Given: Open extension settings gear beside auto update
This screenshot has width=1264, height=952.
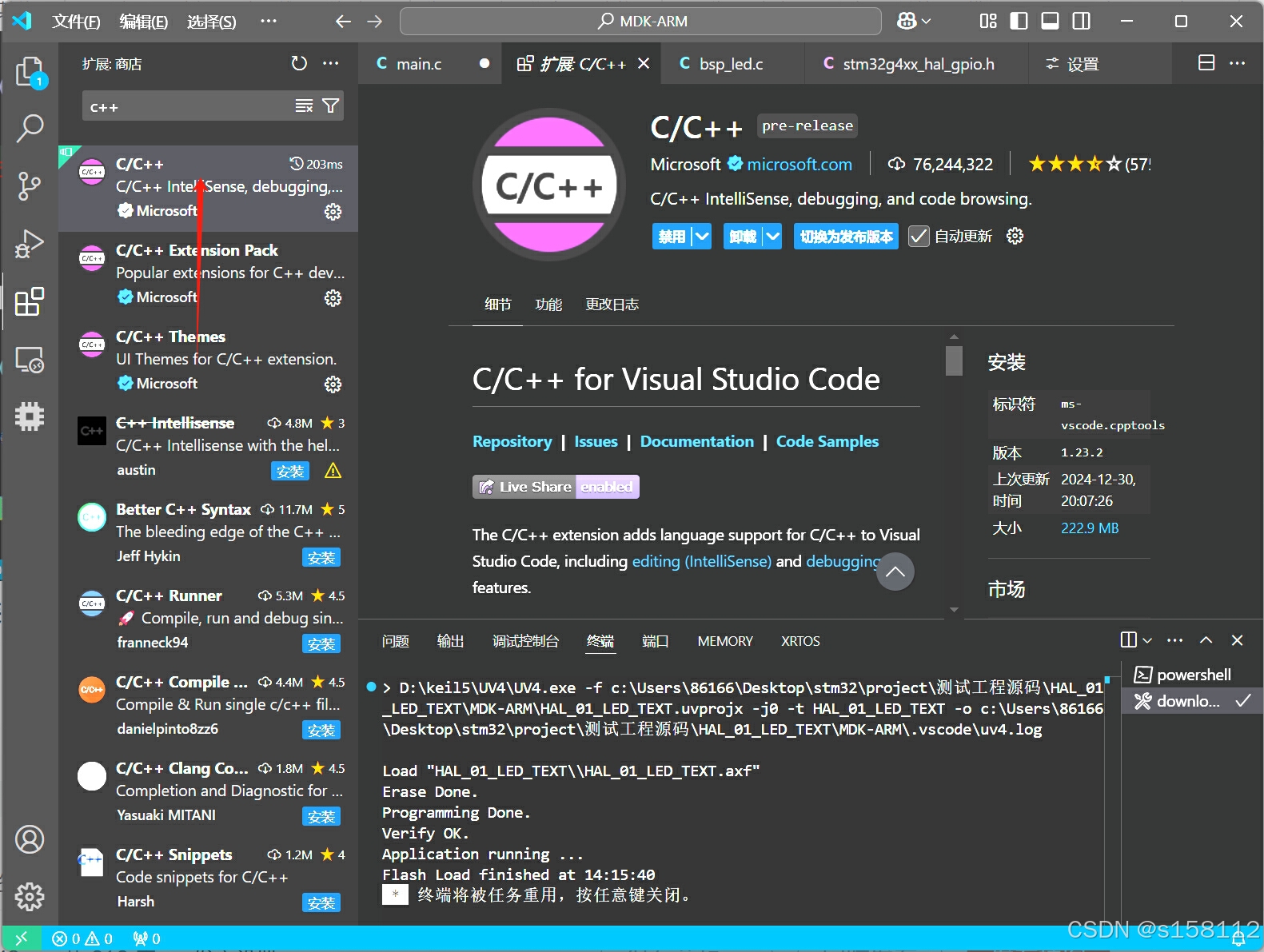Looking at the screenshot, I should point(1015,236).
